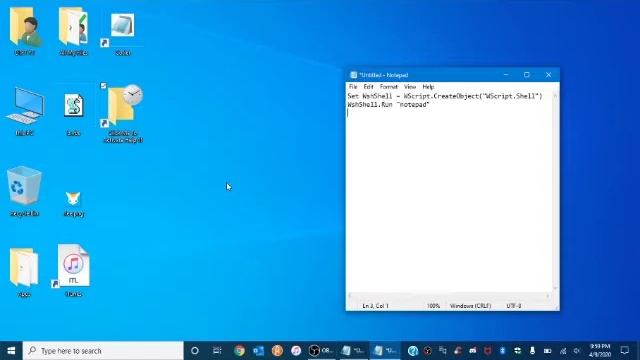Click the Bluetooth tray icon
640x360 pixels.
[x=502, y=351]
